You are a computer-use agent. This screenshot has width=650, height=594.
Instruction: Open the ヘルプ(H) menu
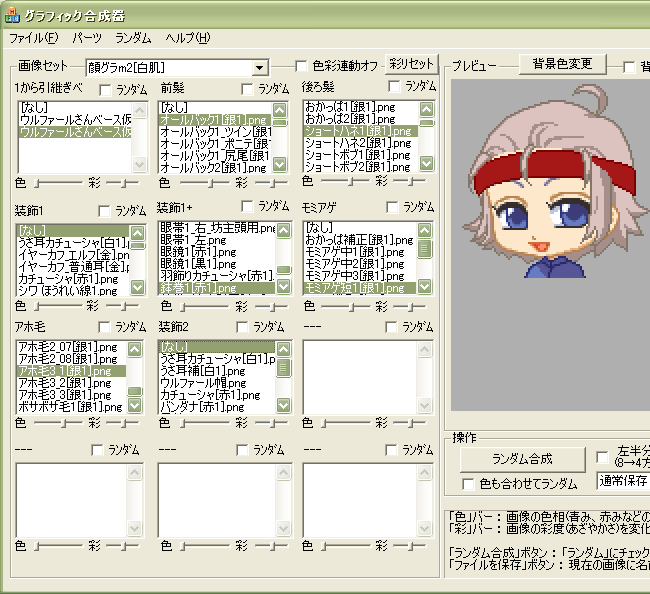click(188, 38)
